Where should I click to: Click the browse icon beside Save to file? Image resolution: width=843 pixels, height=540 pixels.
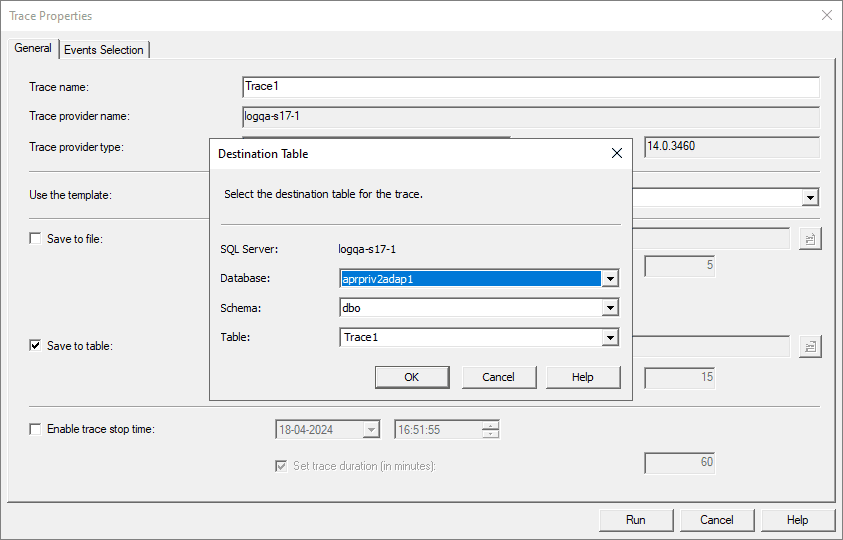tap(810, 239)
